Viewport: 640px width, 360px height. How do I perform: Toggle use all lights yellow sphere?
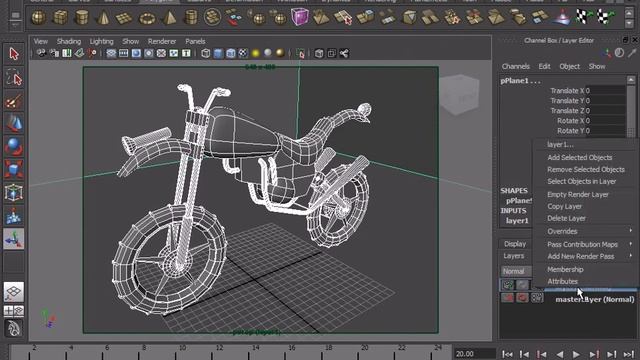click(256, 53)
